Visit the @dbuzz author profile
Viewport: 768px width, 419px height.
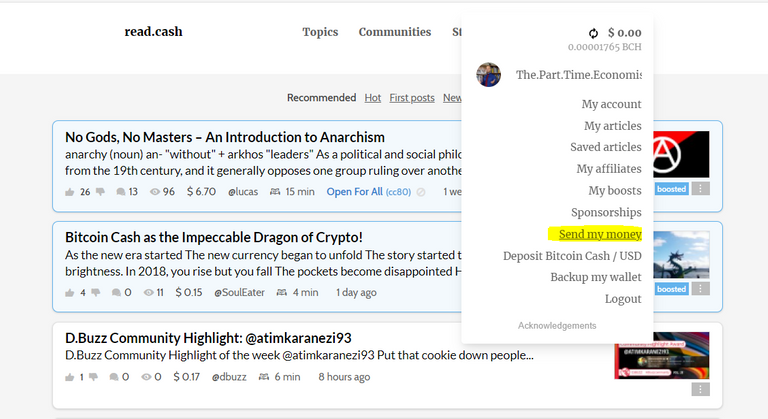point(229,377)
